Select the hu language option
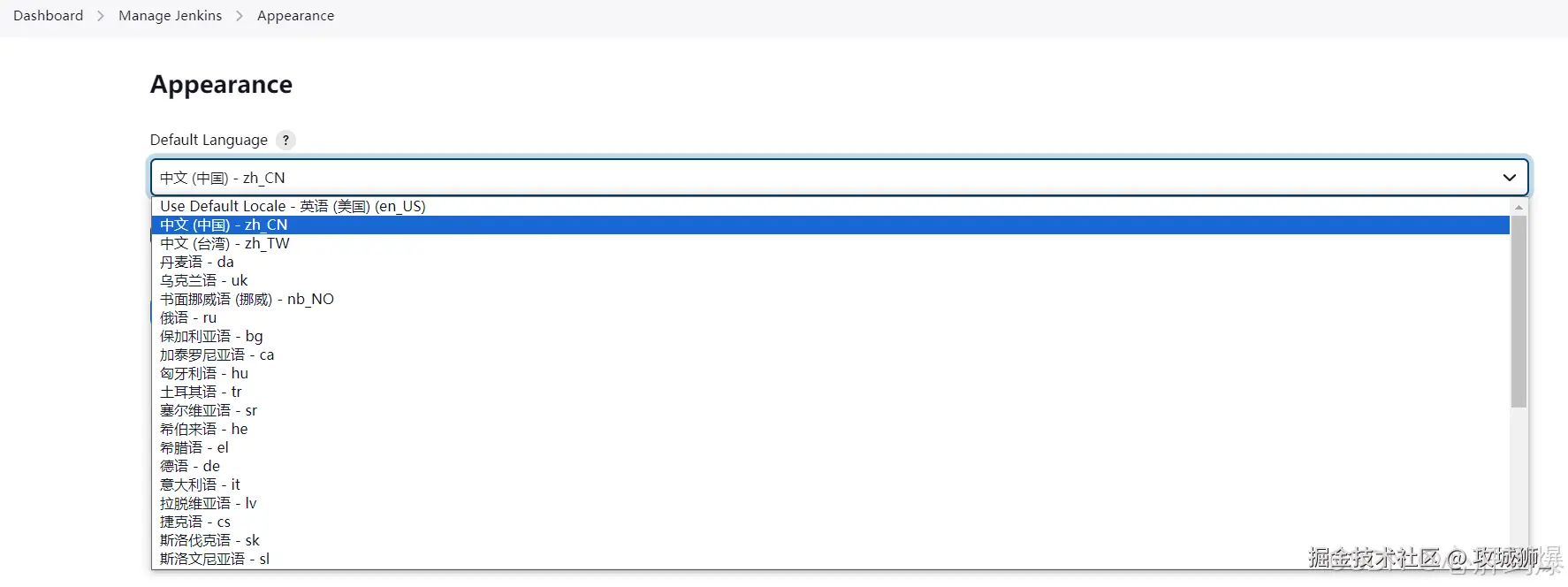Viewport: 1568px width, 587px height. [204, 373]
